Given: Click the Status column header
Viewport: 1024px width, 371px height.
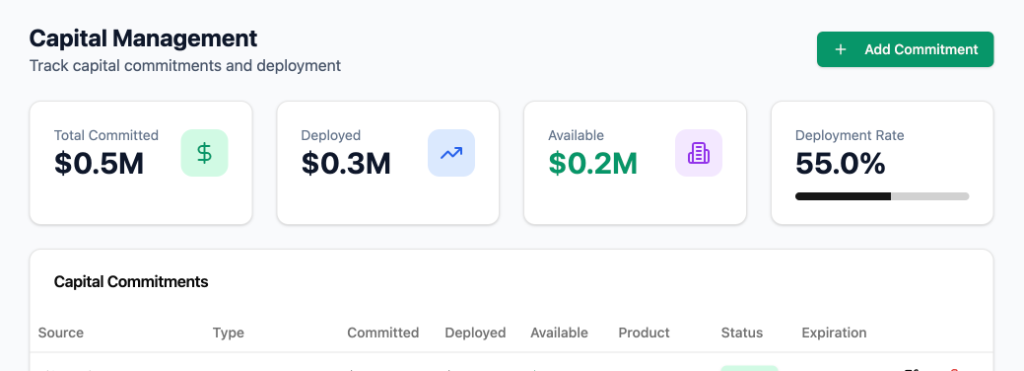Looking at the screenshot, I should coord(742,332).
